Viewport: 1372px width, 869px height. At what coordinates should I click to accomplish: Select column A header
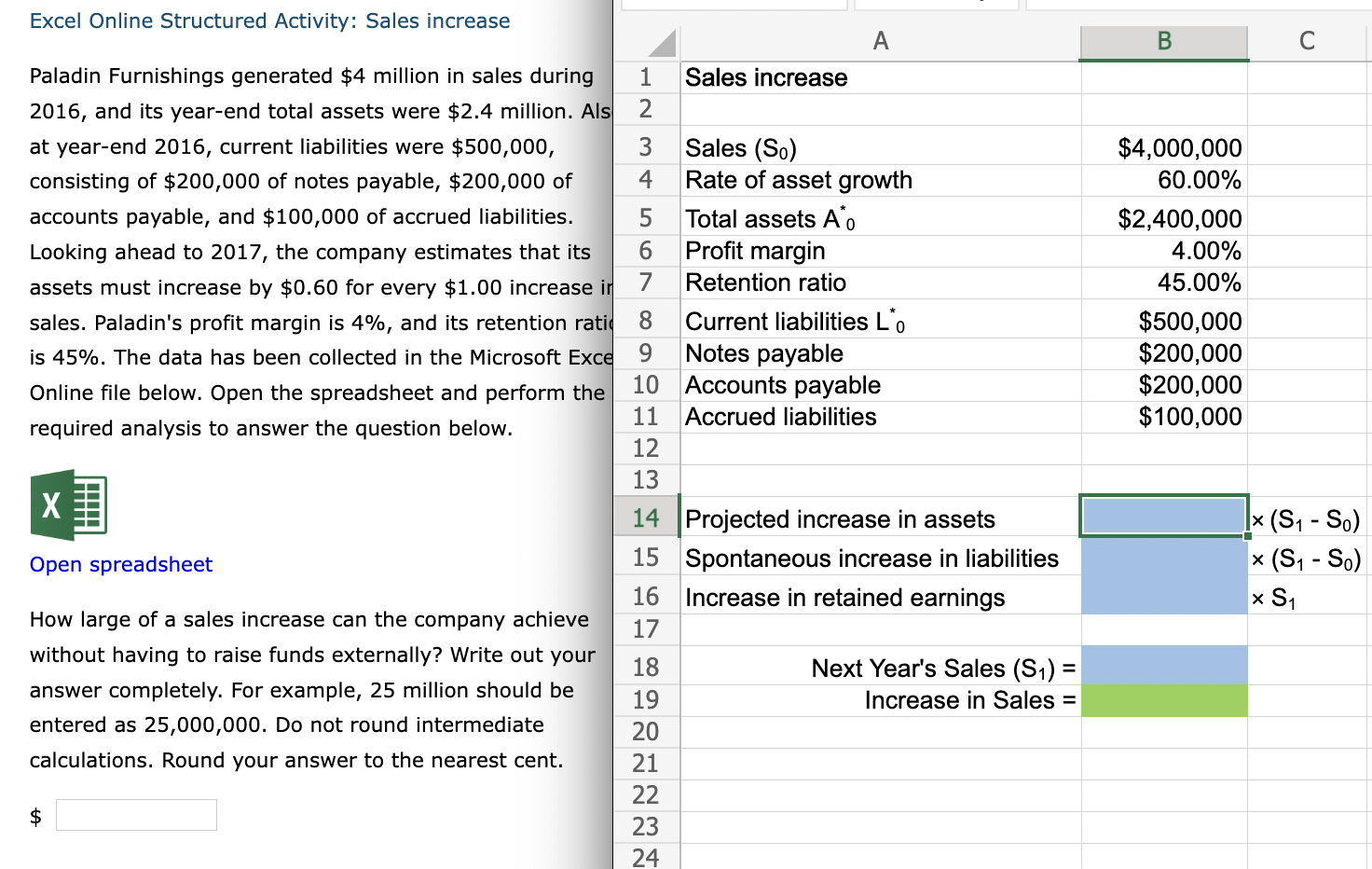point(881,41)
